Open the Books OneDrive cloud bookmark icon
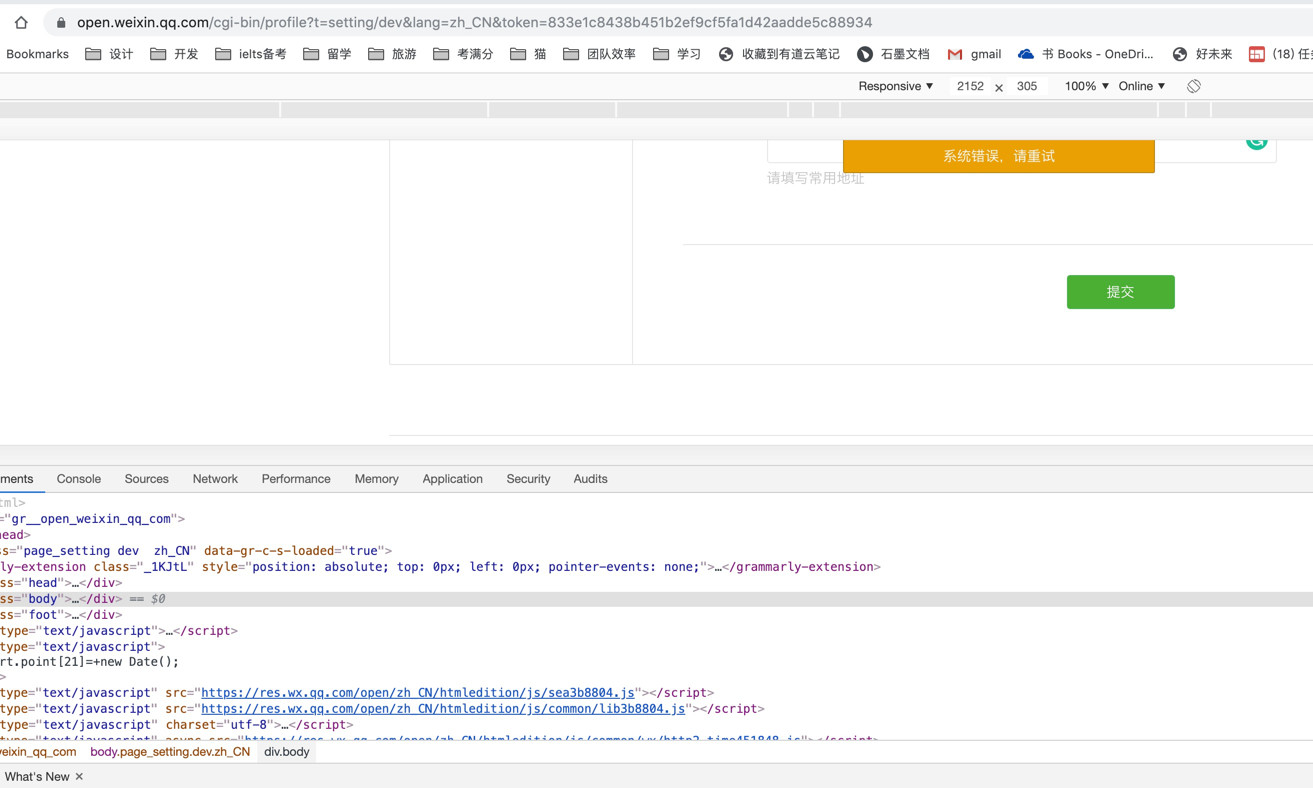This screenshot has height=788, width=1313. point(1026,54)
